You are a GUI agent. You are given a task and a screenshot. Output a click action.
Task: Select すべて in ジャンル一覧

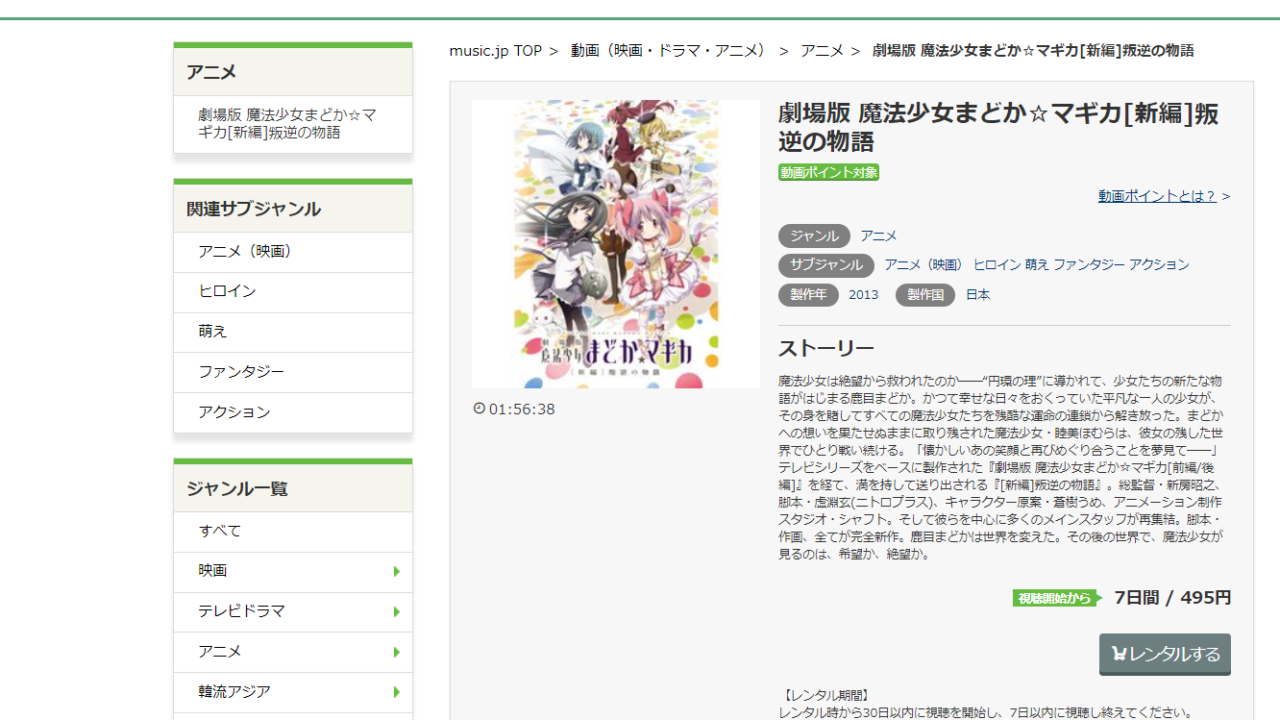[x=293, y=531]
